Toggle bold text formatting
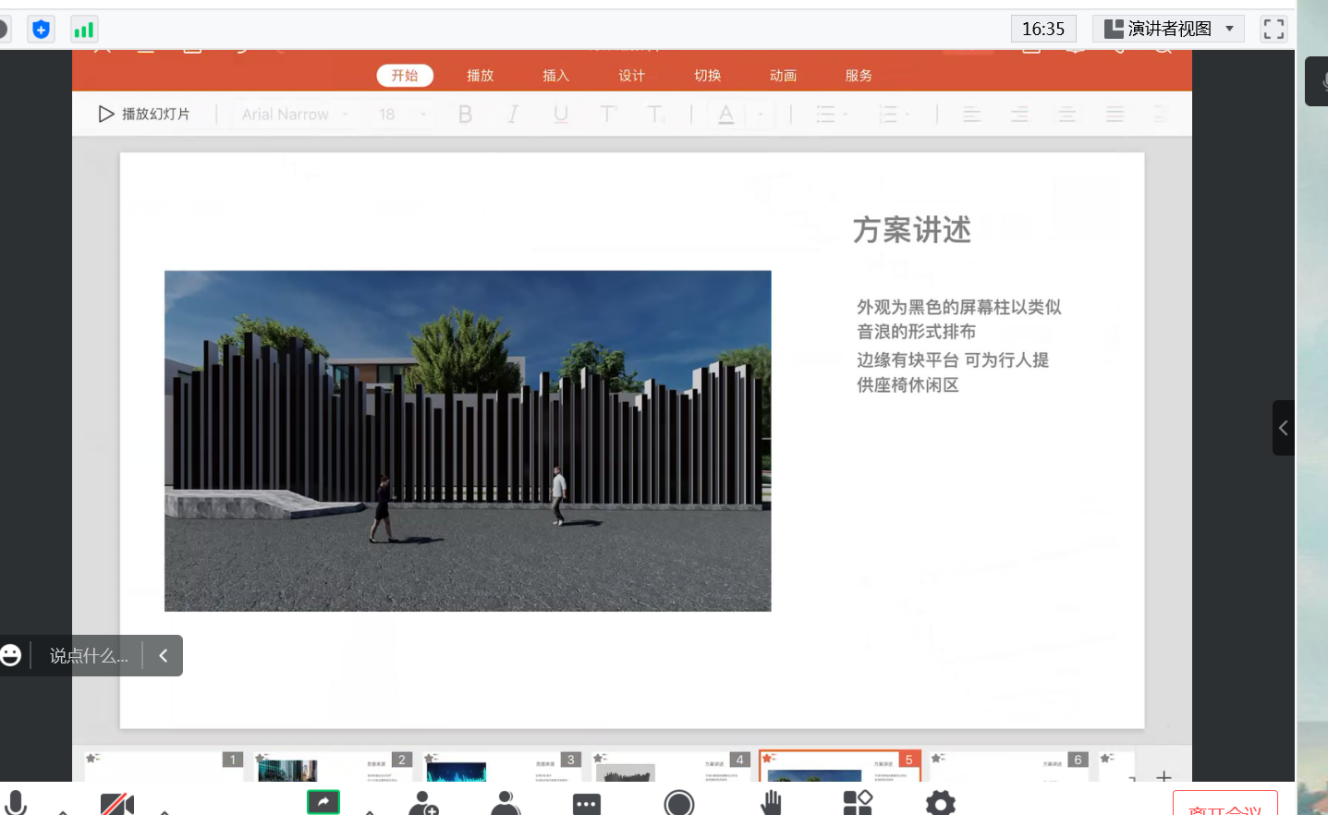This screenshot has height=815, width=1328. pos(465,115)
